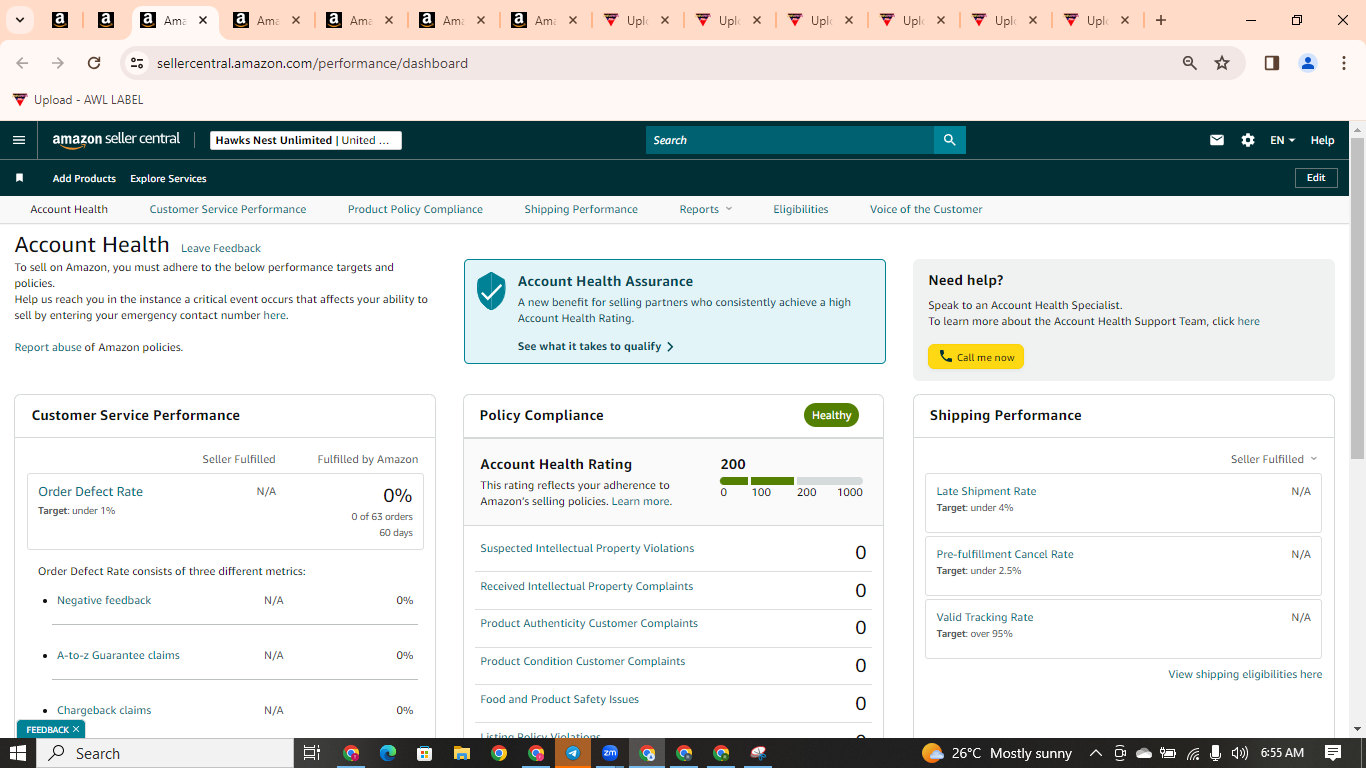Open the Hawks Nest Unlimited account switcher
This screenshot has height=768, width=1366.
click(x=306, y=140)
